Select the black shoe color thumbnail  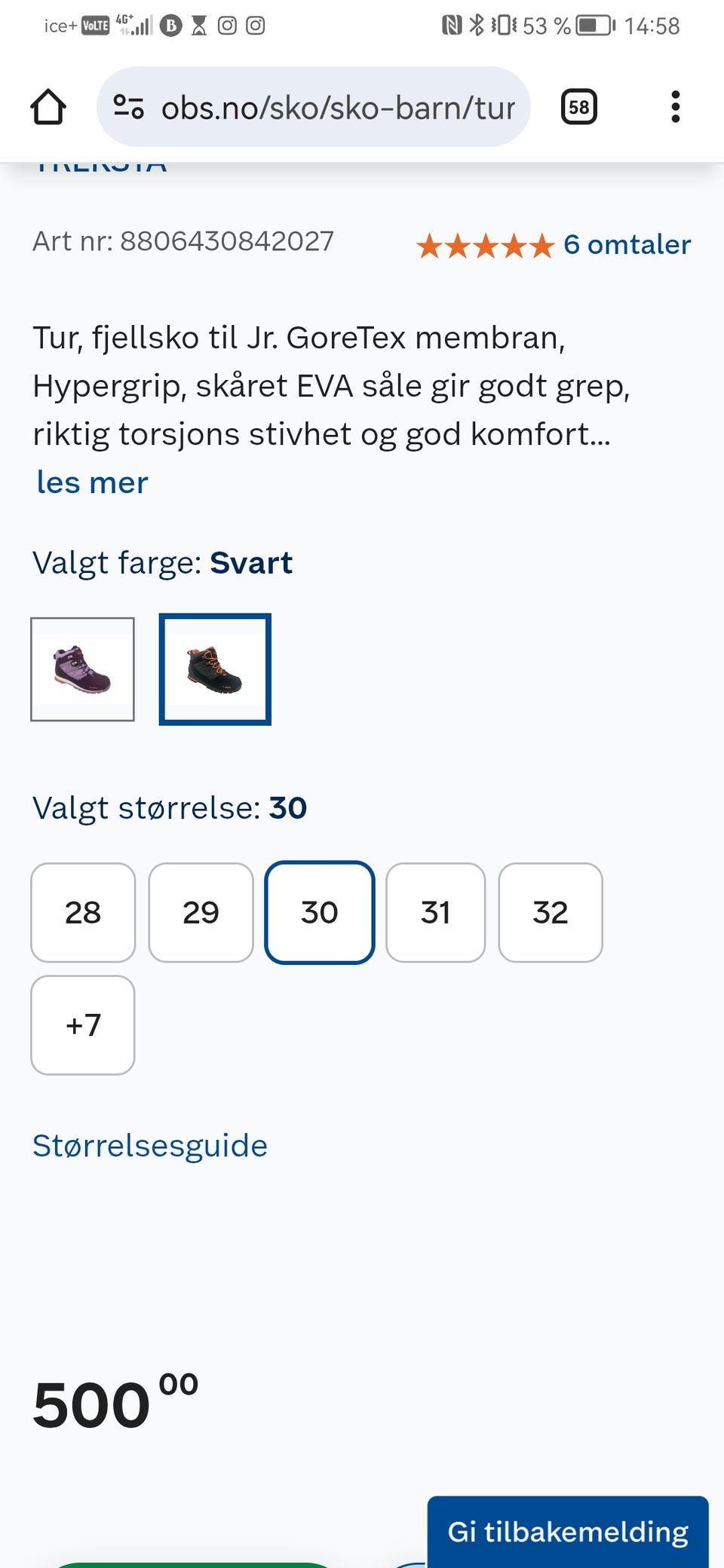pyautogui.click(x=215, y=669)
